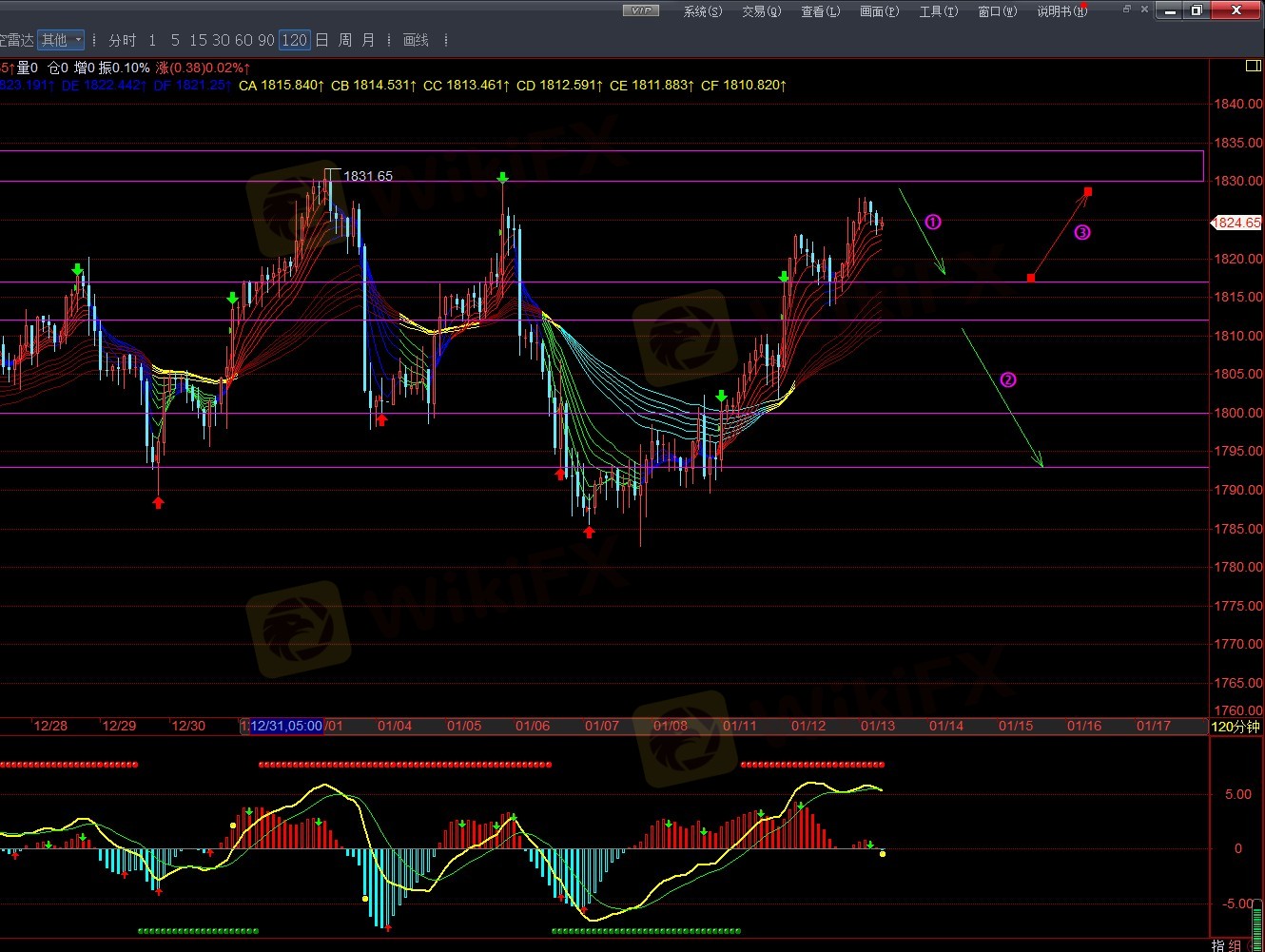The height and width of the screenshot is (952, 1265).
Task: Open the 交易(Q) menu
Action: pyautogui.click(x=761, y=11)
